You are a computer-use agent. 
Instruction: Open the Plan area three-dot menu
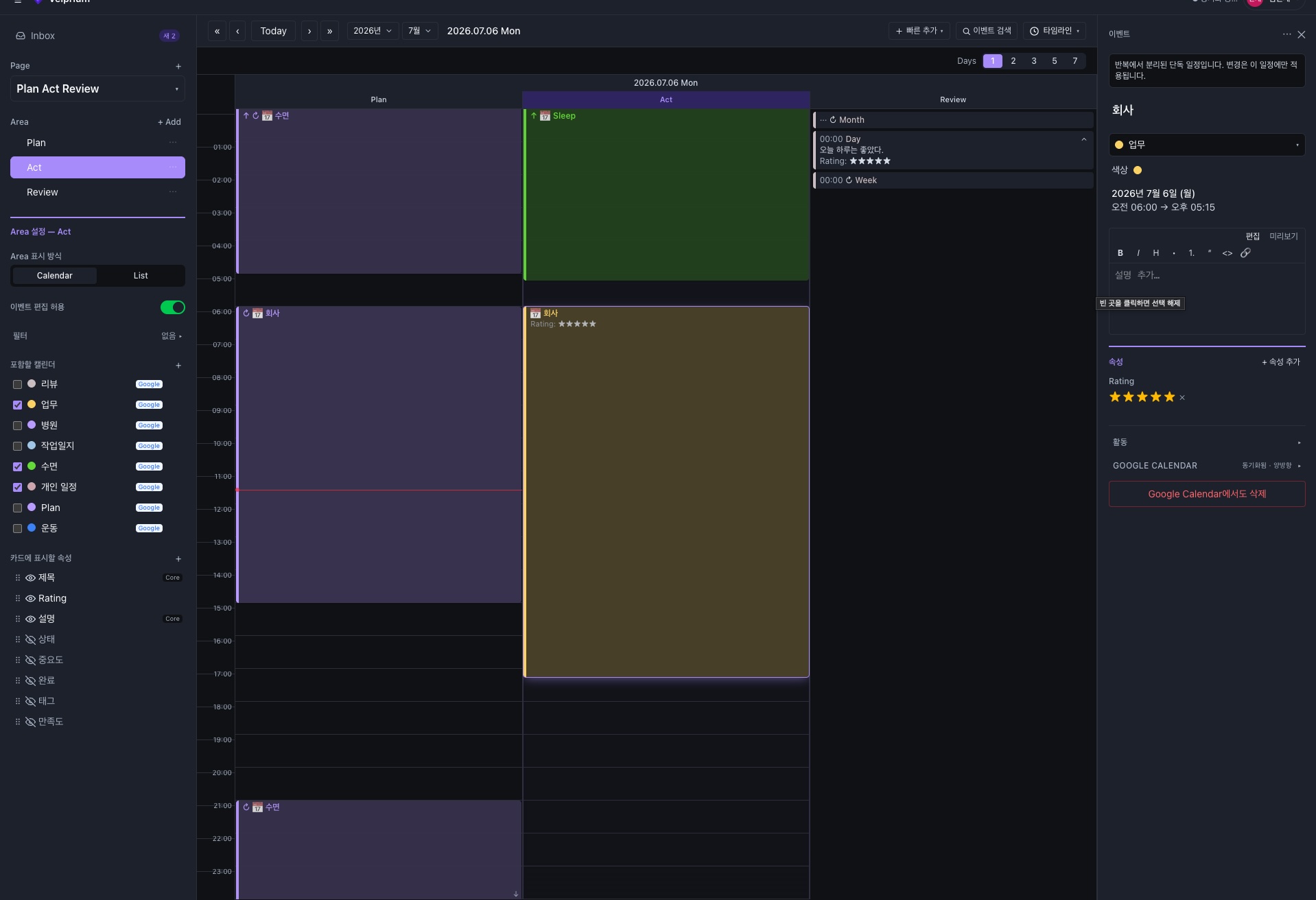click(x=173, y=143)
